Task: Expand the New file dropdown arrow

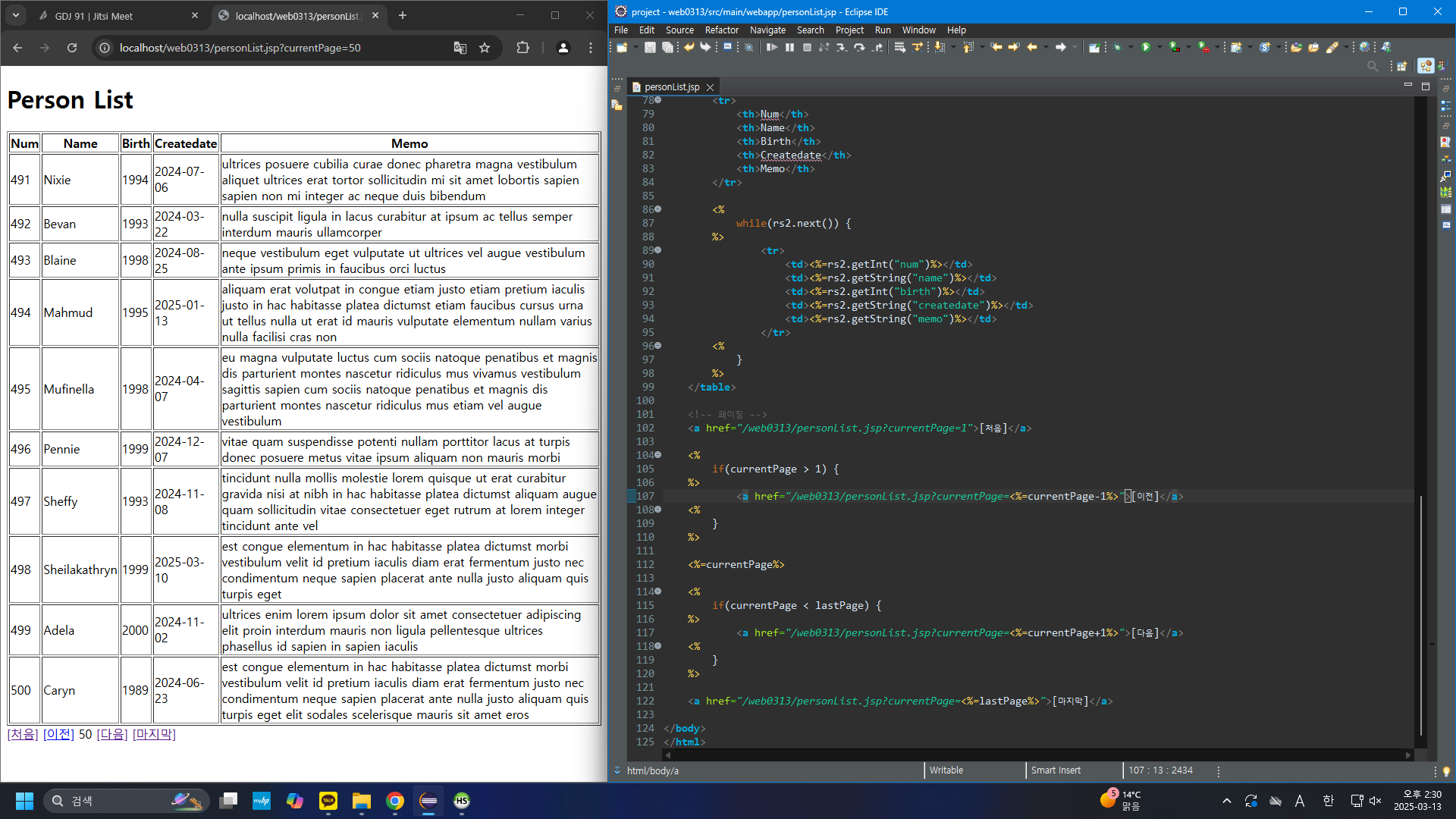Action: (x=635, y=47)
